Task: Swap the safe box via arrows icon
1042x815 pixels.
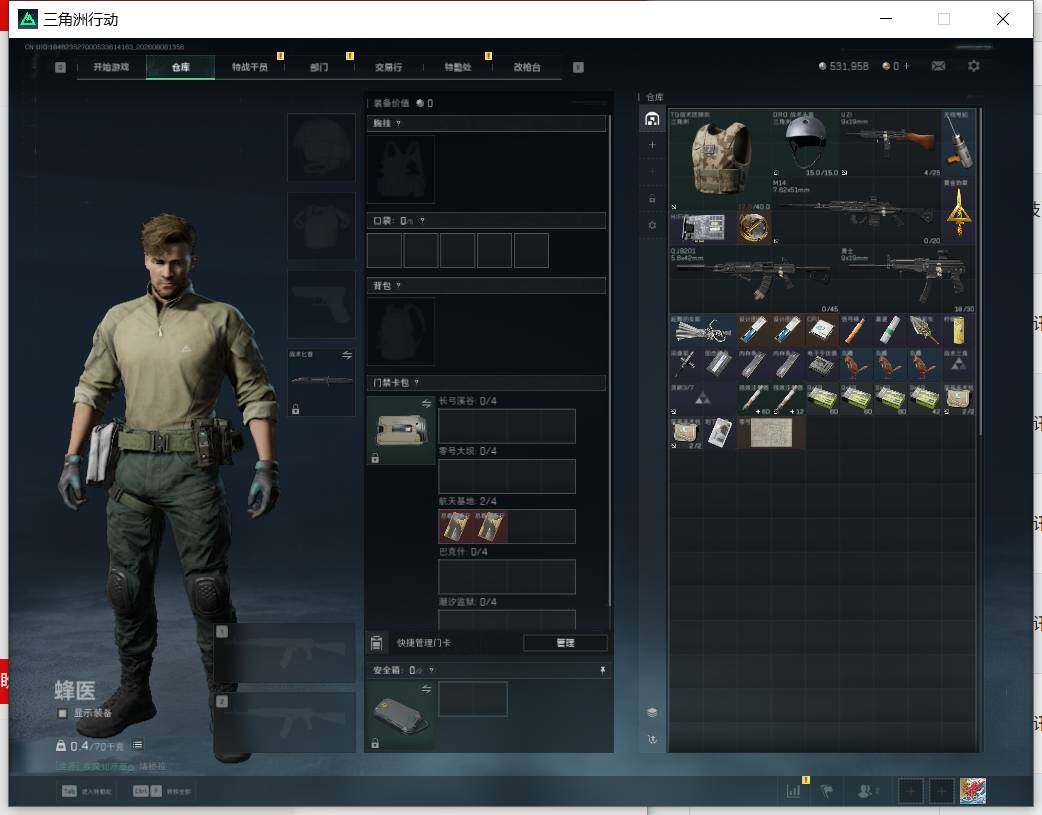Action: 426,689
